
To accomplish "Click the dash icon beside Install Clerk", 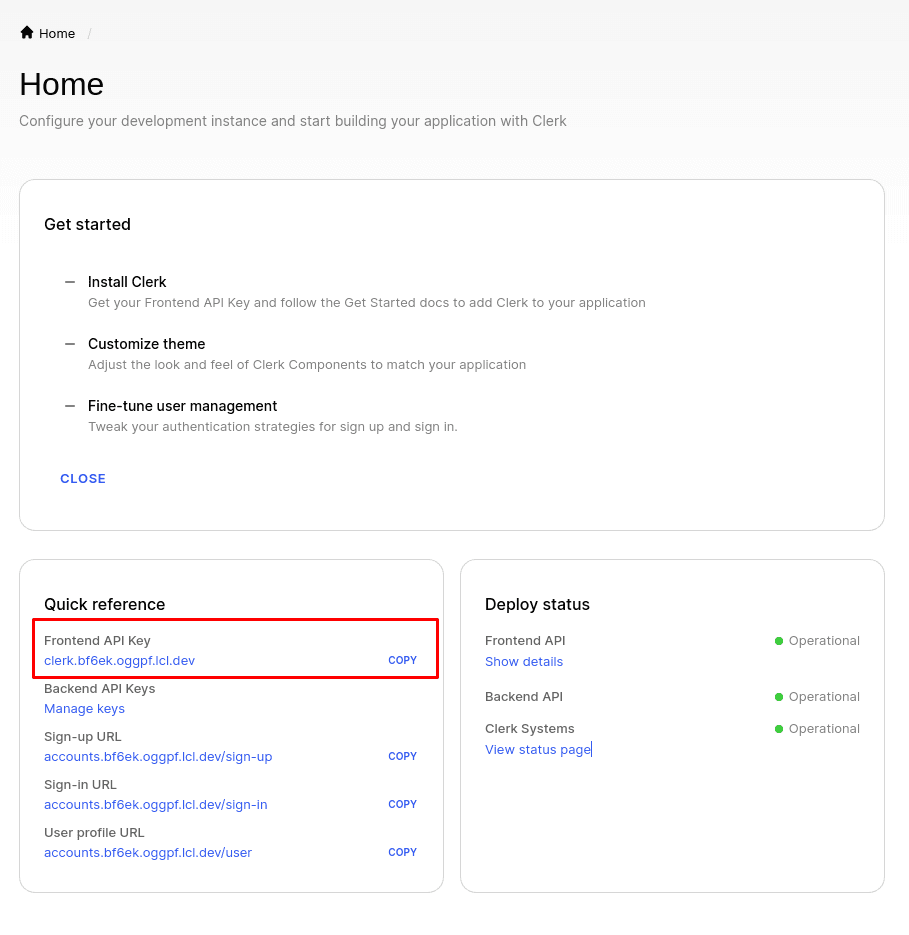I will [x=70, y=281].
